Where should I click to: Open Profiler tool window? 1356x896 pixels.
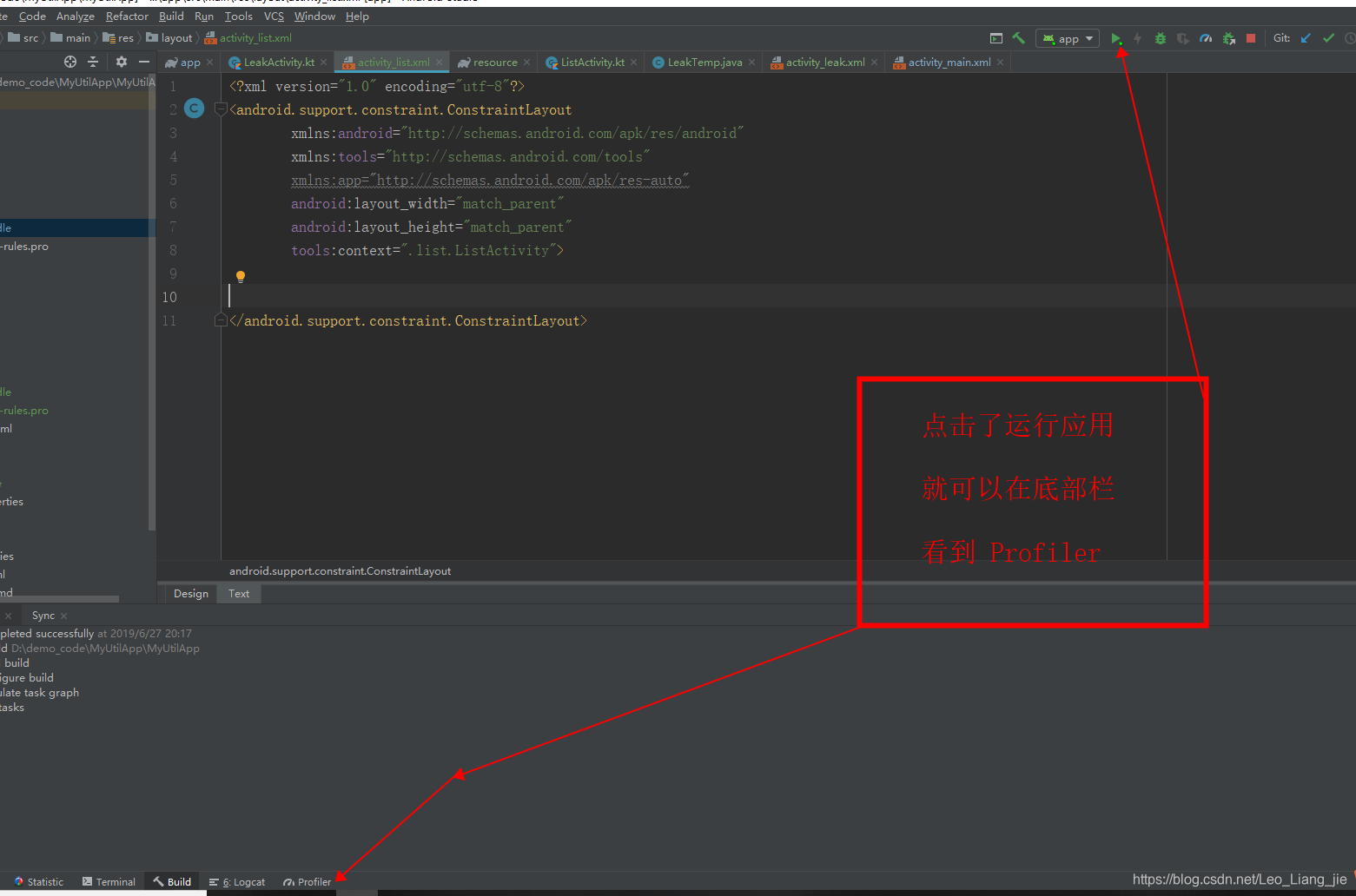(307, 882)
